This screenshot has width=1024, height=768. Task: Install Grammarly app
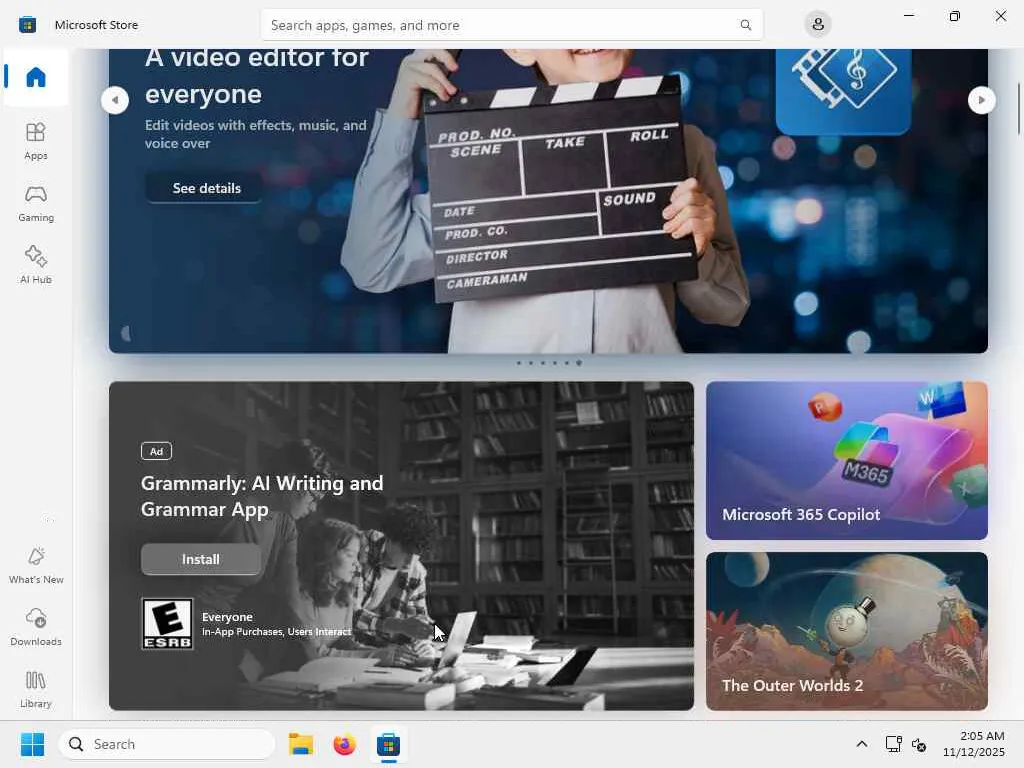pyautogui.click(x=200, y=559)
